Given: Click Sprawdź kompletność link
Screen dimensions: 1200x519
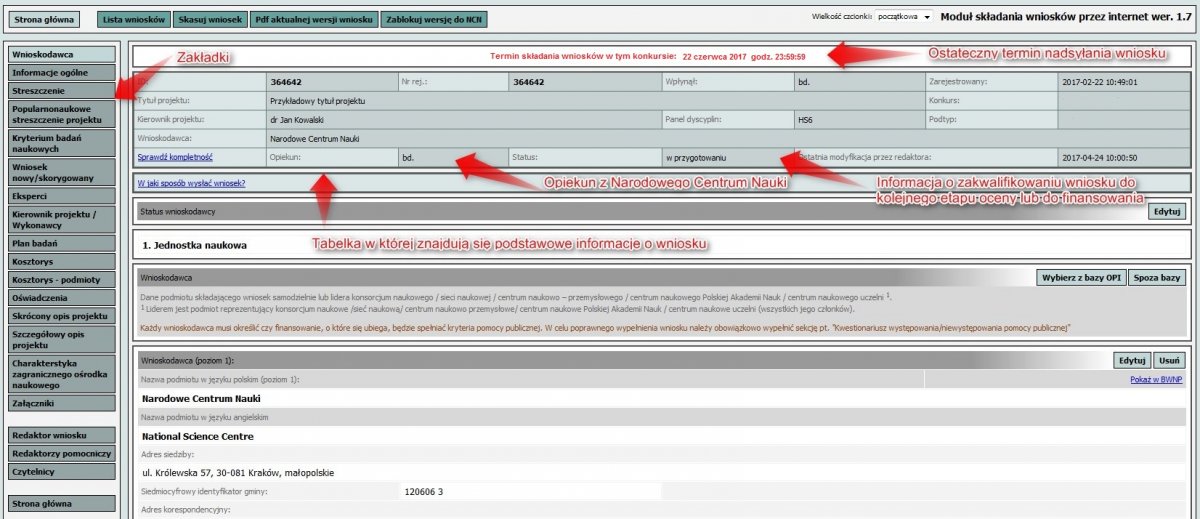Looking at the screenshot, I should point(175,157).
